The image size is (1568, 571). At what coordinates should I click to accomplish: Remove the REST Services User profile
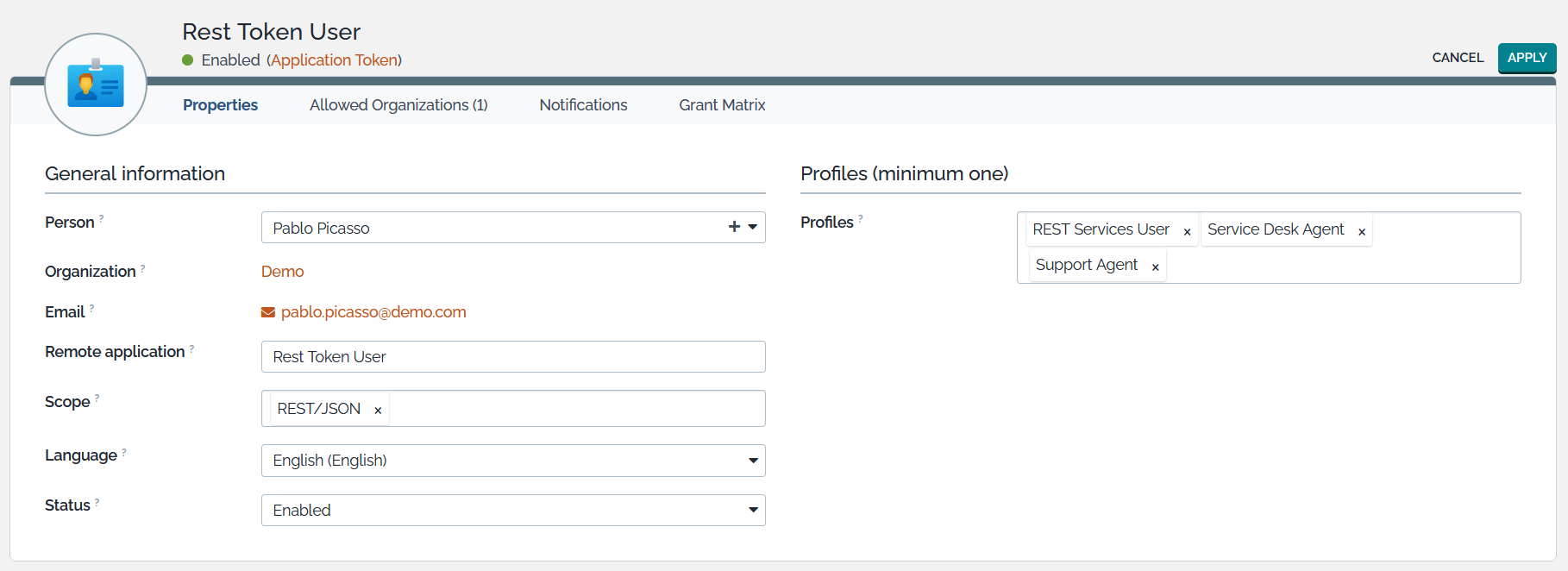pos(1187,232)
